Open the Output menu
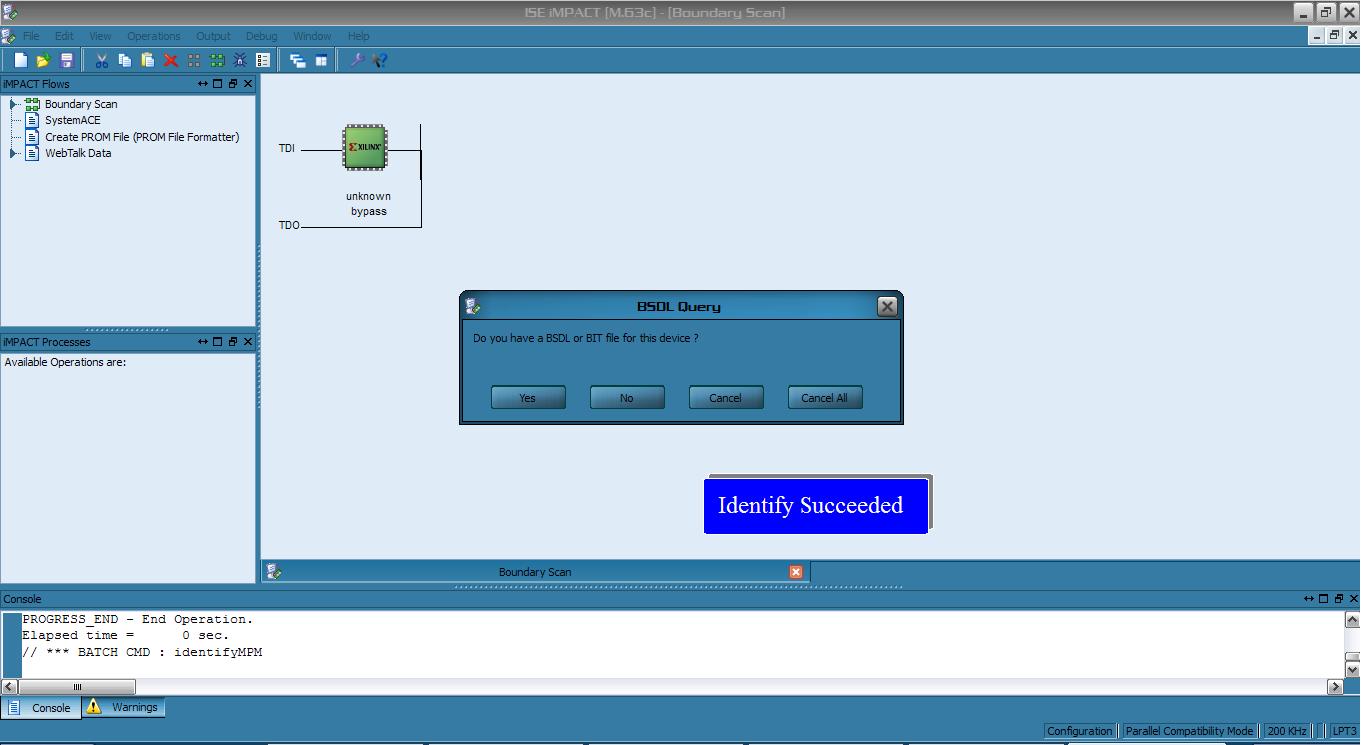 tap(213, 36)
